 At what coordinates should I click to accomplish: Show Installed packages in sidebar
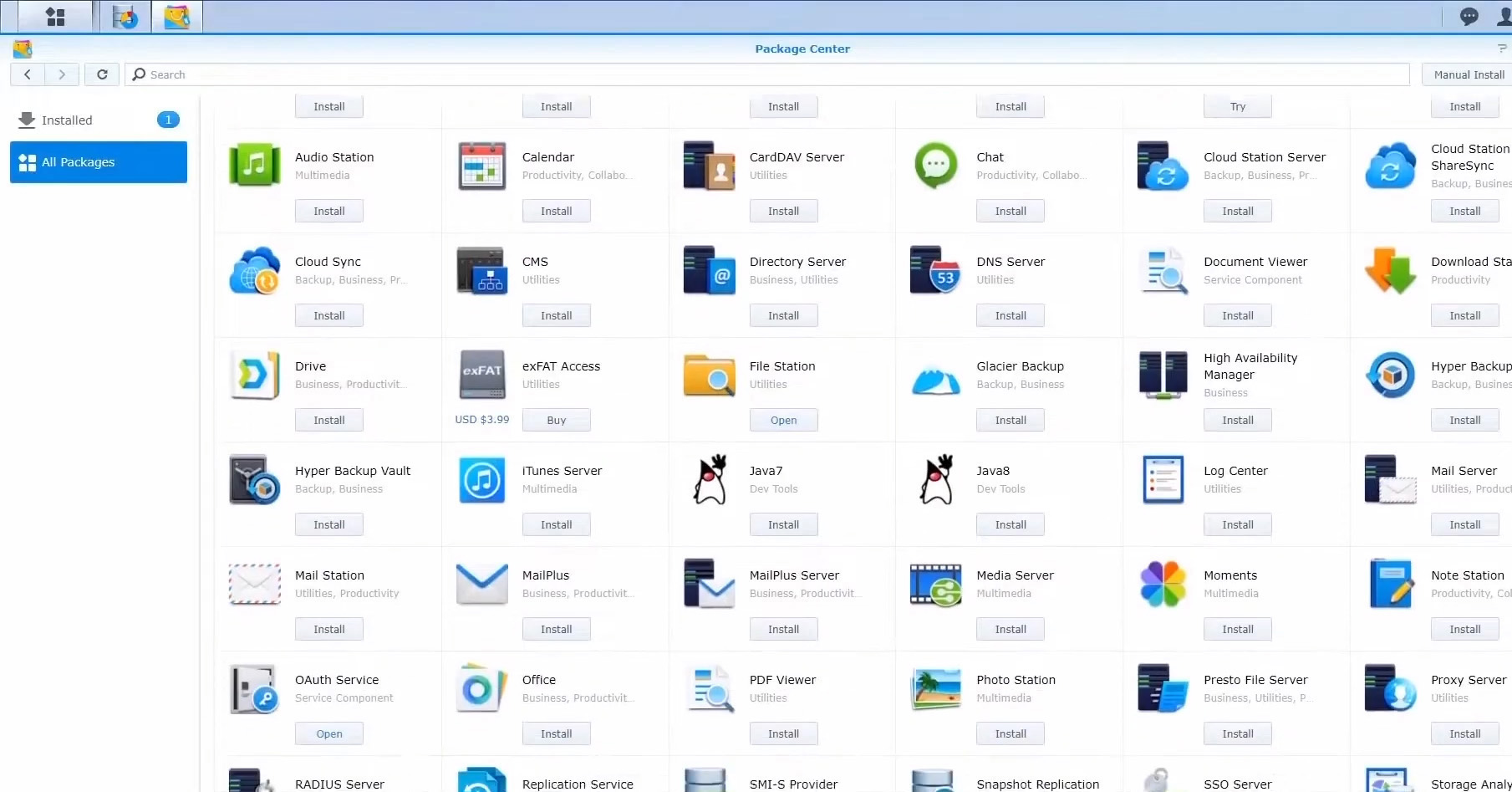click(x=99, y=120)
